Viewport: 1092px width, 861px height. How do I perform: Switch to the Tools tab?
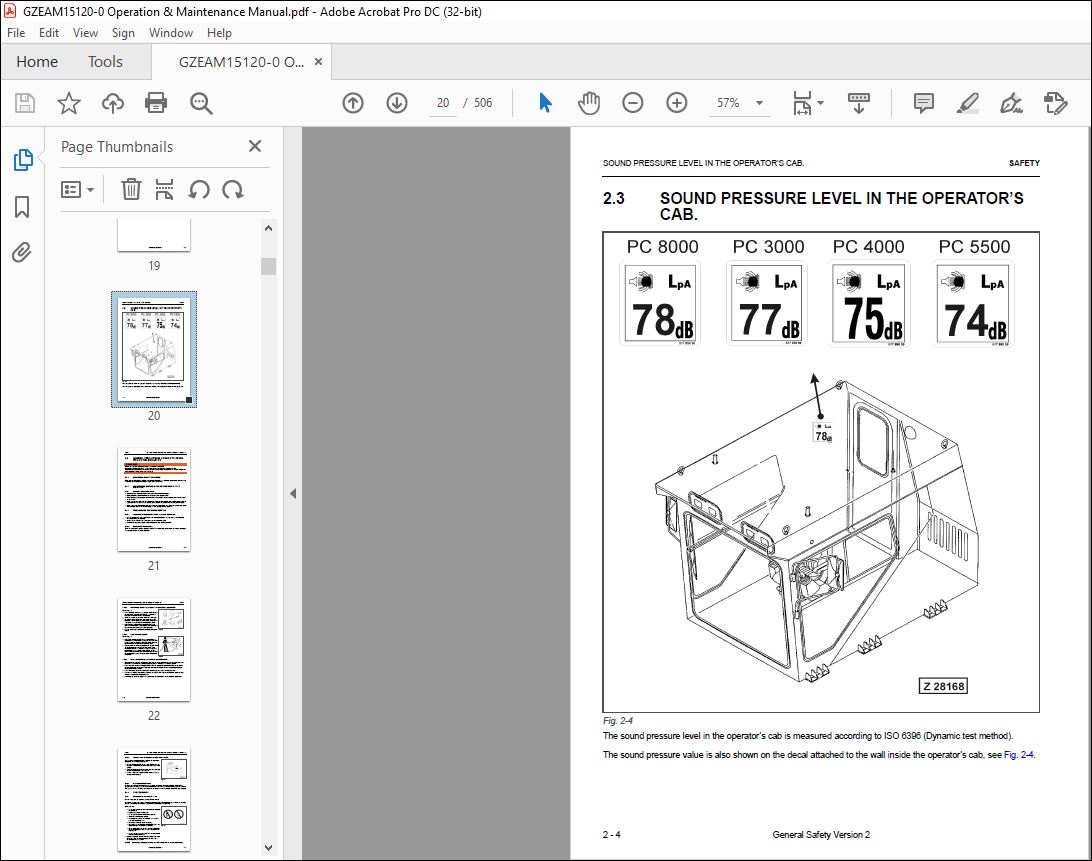(x=105, y=62)
